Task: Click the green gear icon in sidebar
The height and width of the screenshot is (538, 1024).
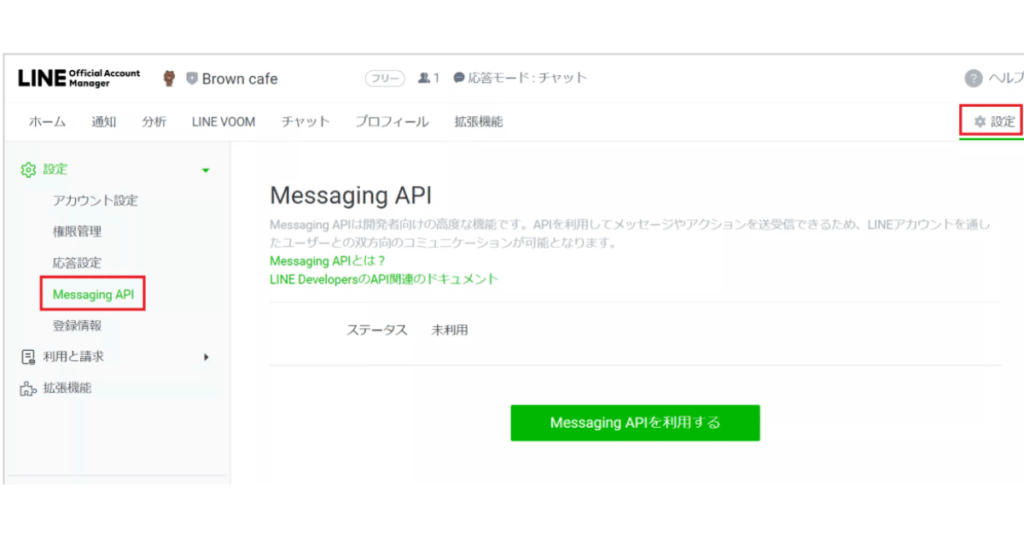Action: [28, 170]
